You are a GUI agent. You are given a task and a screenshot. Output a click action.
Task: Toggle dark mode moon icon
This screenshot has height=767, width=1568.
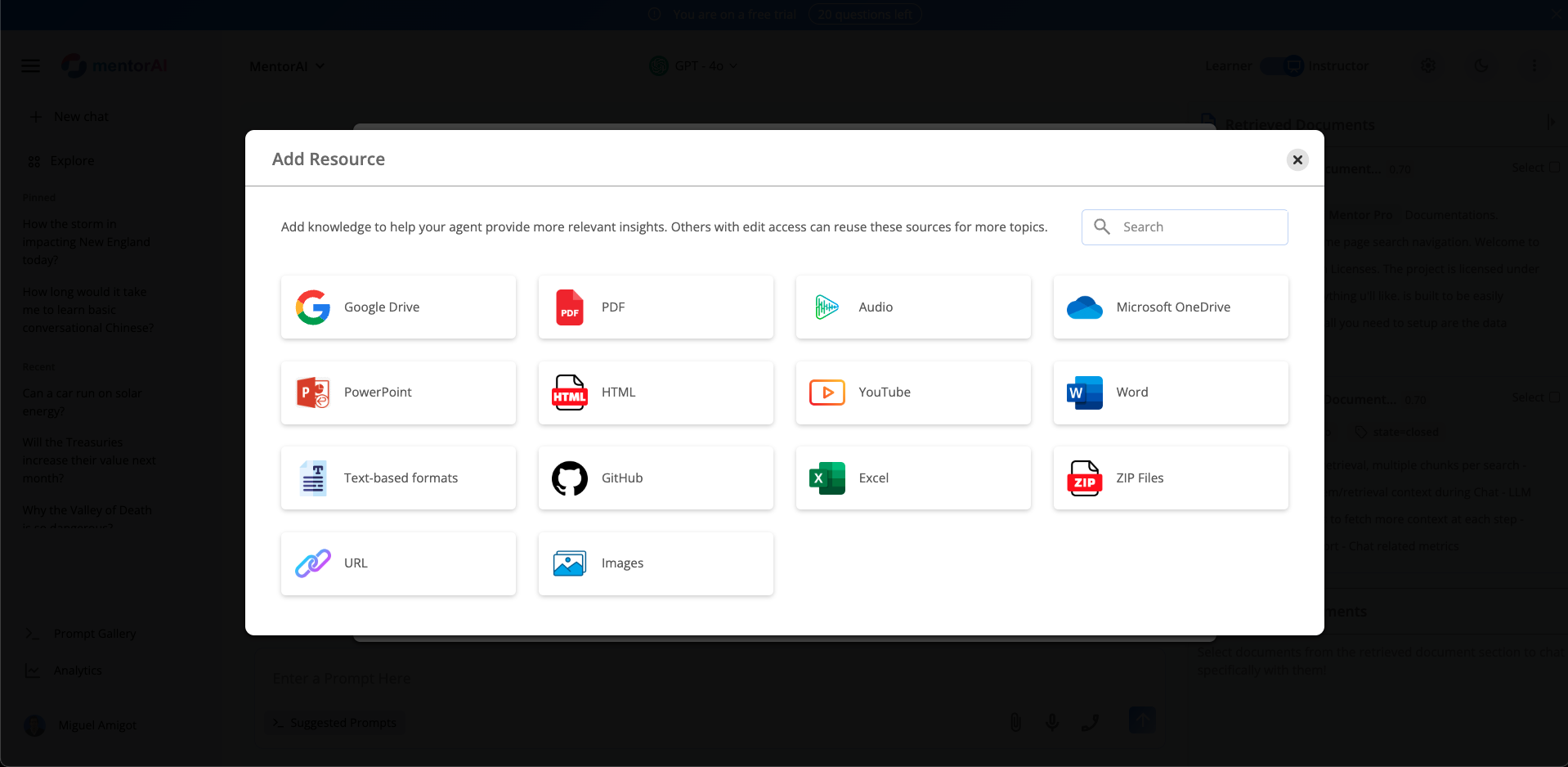tap(1481, 65)
